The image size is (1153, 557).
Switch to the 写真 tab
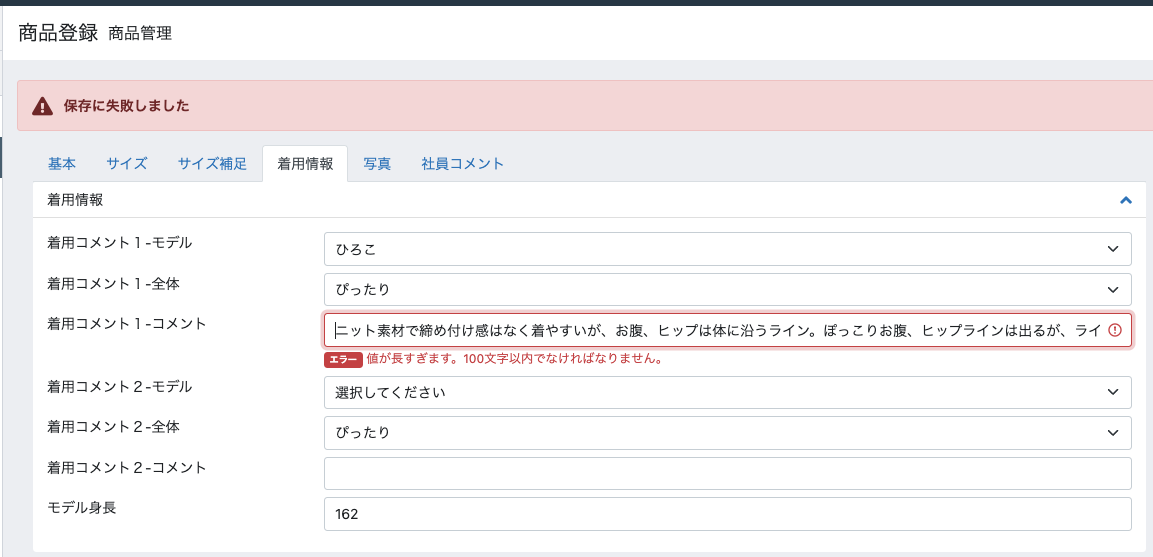click(x=377, y=164)
